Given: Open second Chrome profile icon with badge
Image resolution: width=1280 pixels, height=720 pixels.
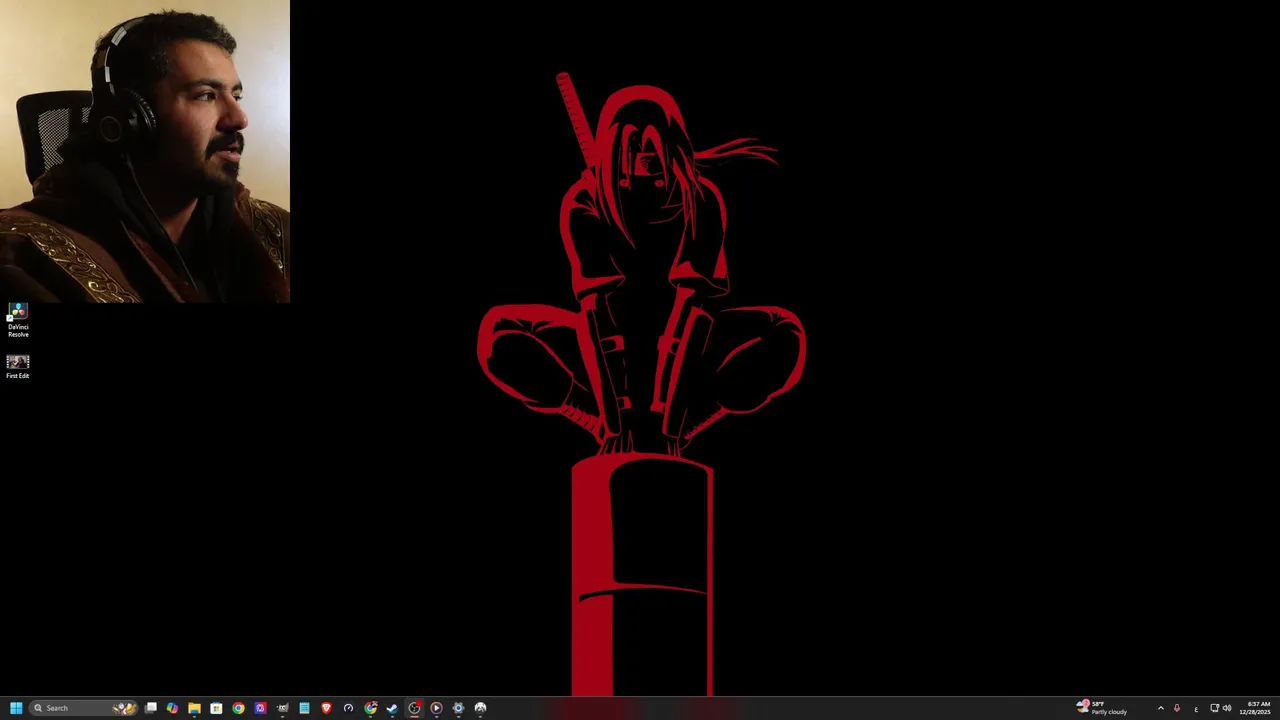Looking at the screenshot, I should [x=370, y=708].
